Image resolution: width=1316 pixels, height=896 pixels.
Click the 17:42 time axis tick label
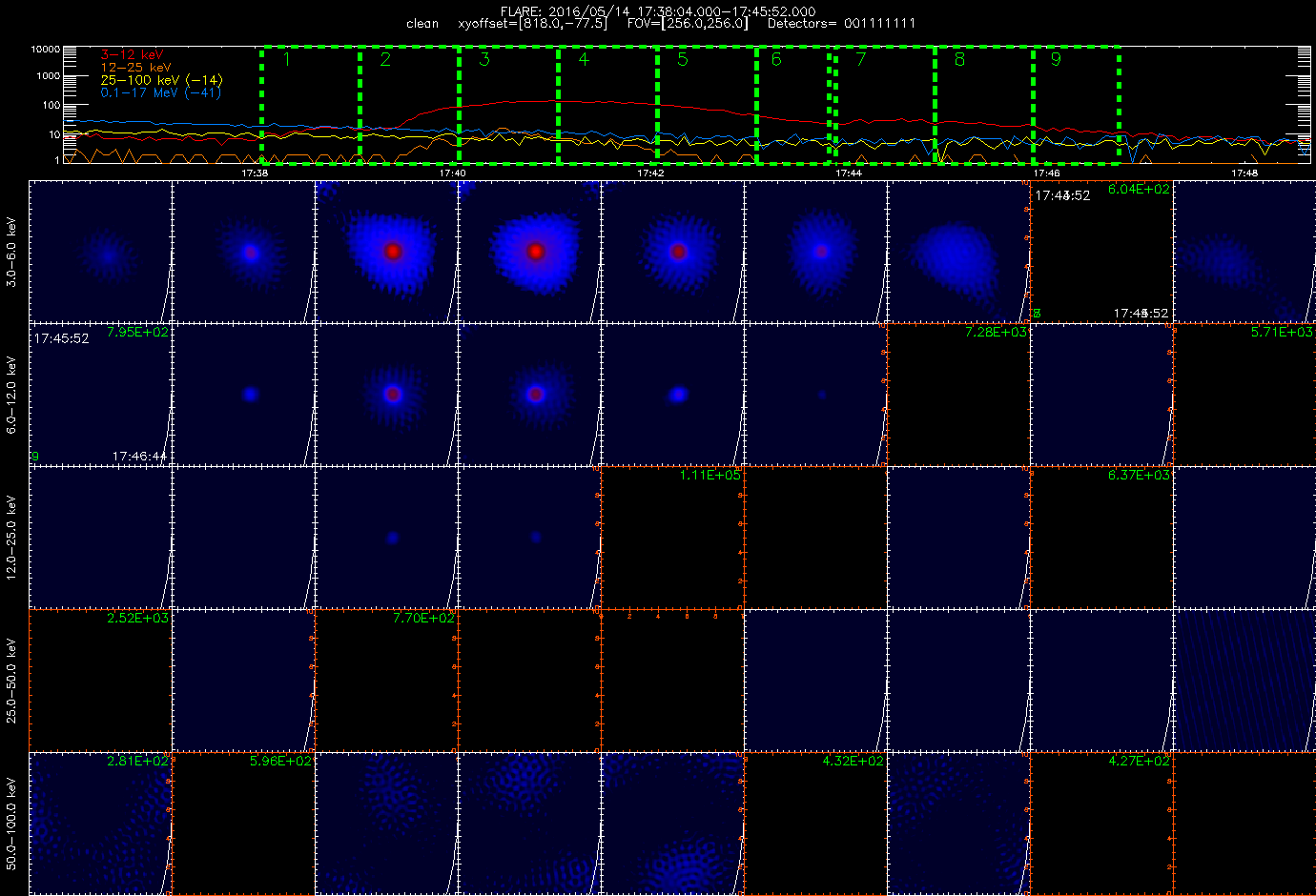[650, 173]
